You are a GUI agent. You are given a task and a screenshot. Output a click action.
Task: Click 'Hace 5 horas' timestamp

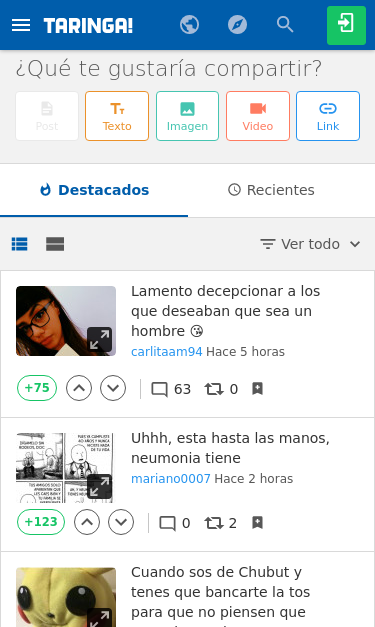point(245,352)
